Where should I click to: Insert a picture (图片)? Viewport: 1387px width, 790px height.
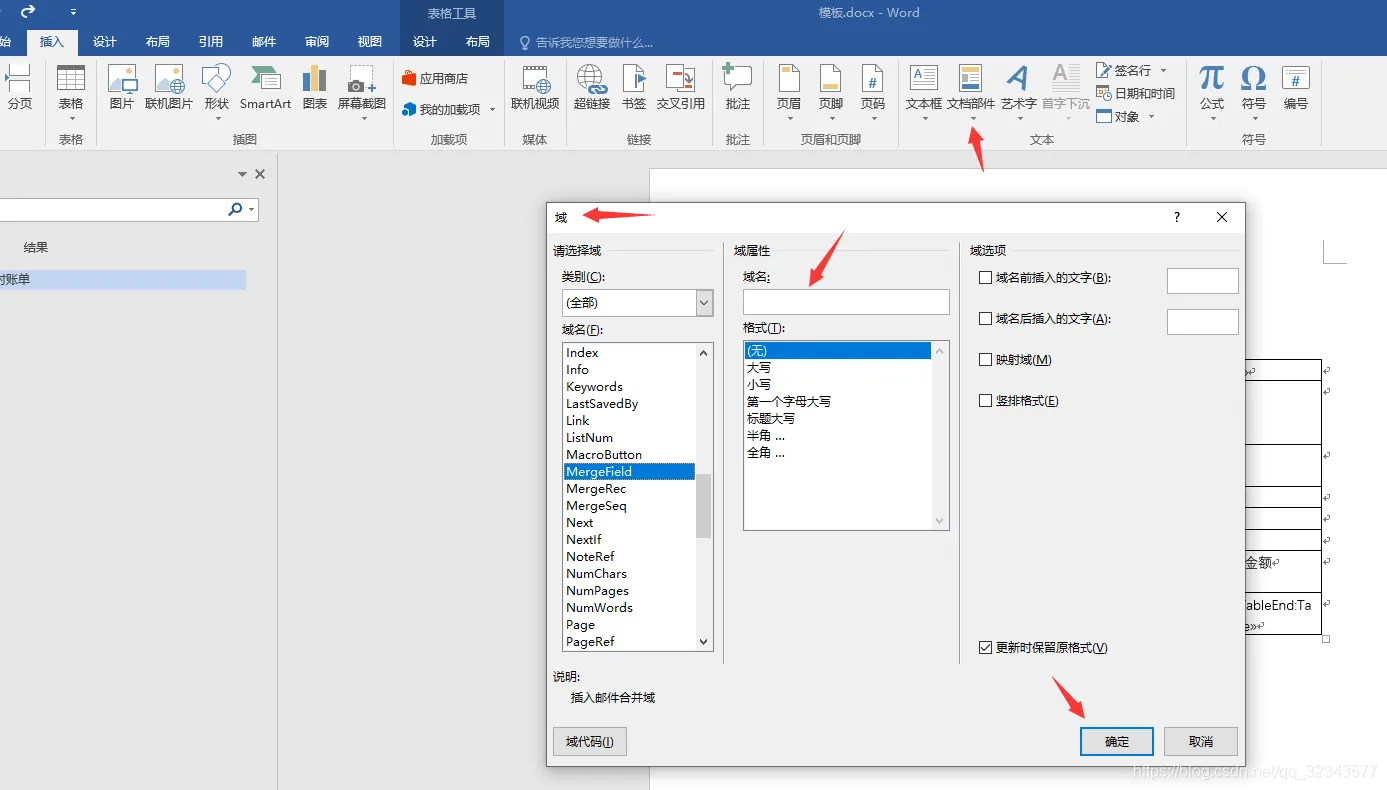click(122, 88)
